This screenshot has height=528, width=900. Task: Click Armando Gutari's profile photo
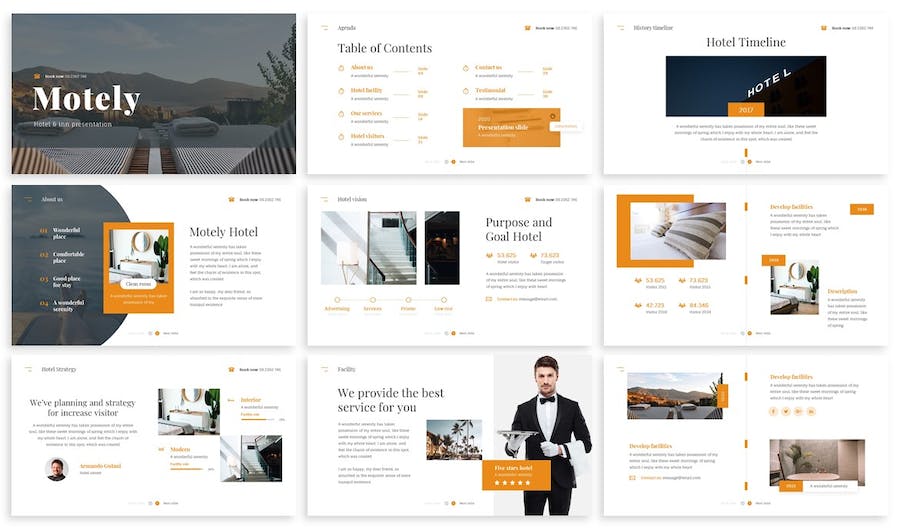[56, 469]
